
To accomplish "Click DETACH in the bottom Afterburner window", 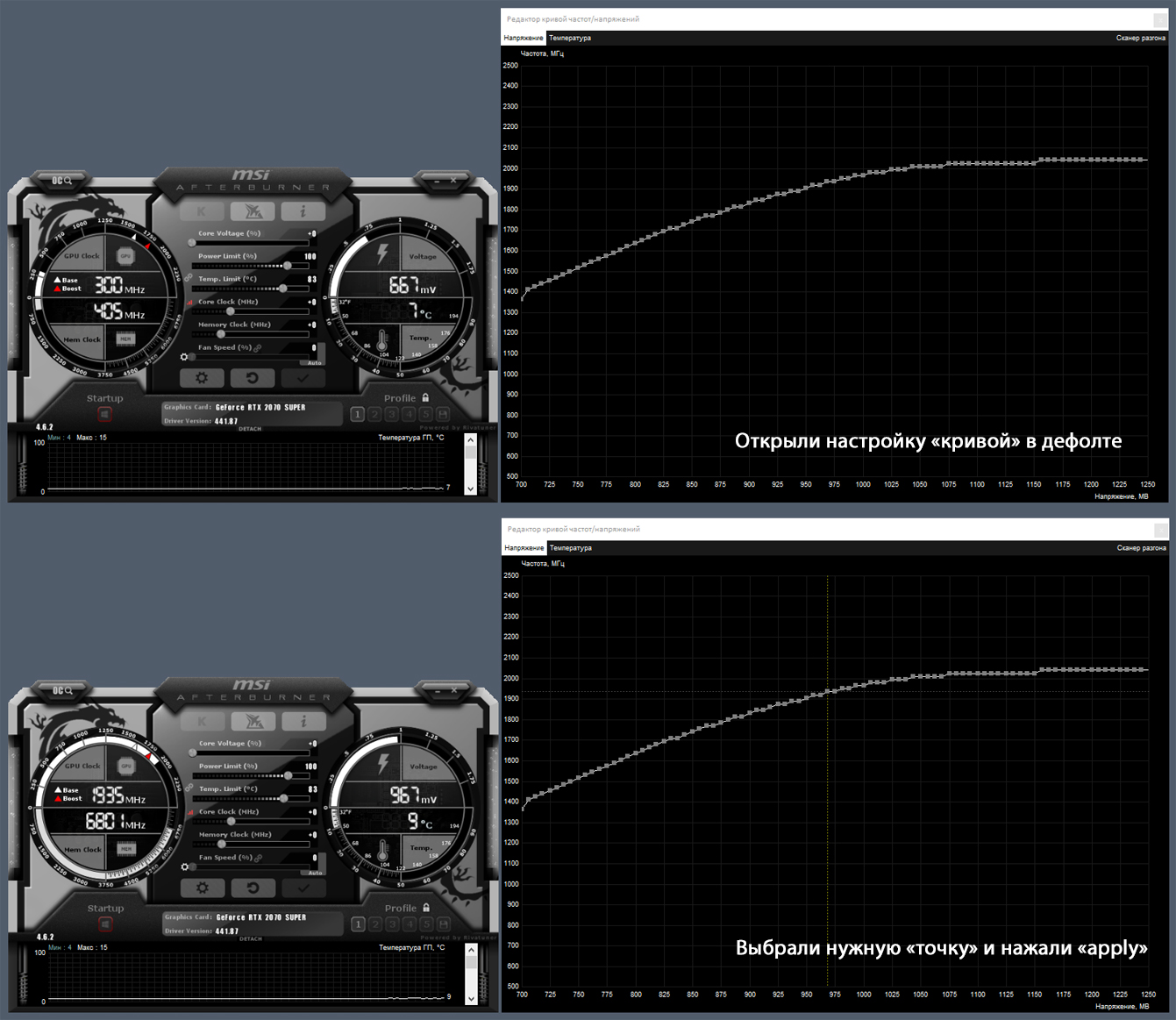I will point(251,939).
